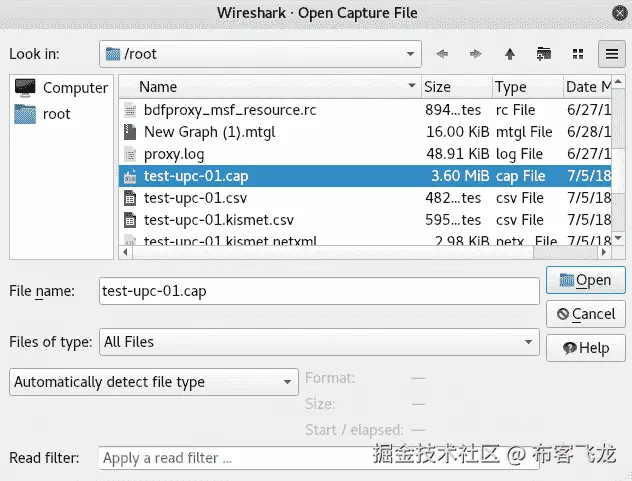The height and width of the screenshot is (481, 632).
Task: Sort files by the Type column
Action: (x=528, y=87)
